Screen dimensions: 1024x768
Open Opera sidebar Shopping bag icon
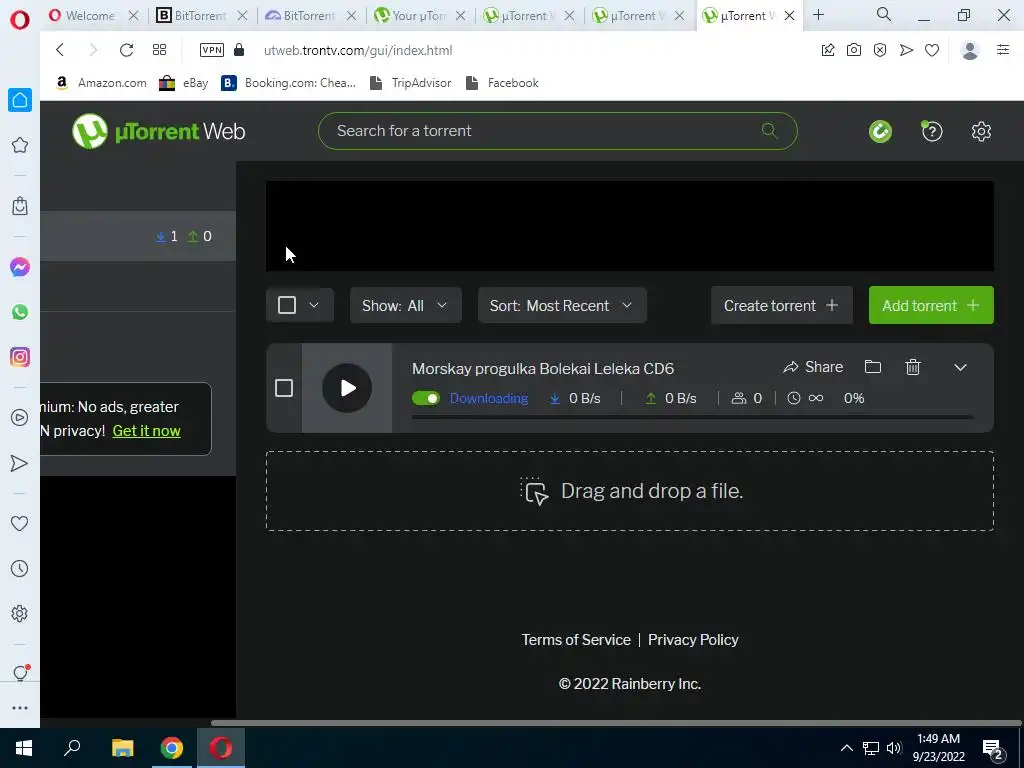point(20,206)
